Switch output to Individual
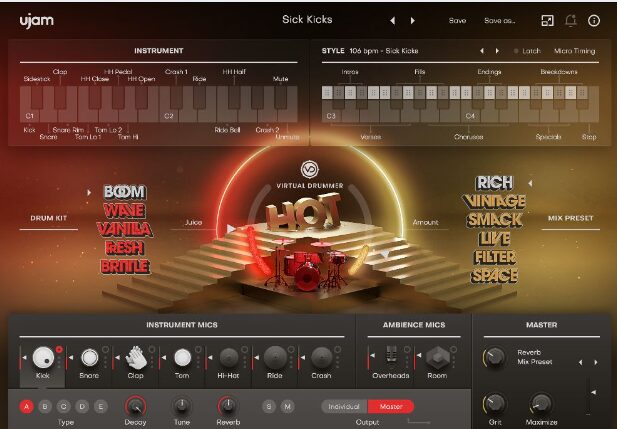This screenshot has width=617, height=429. point(344,406)
